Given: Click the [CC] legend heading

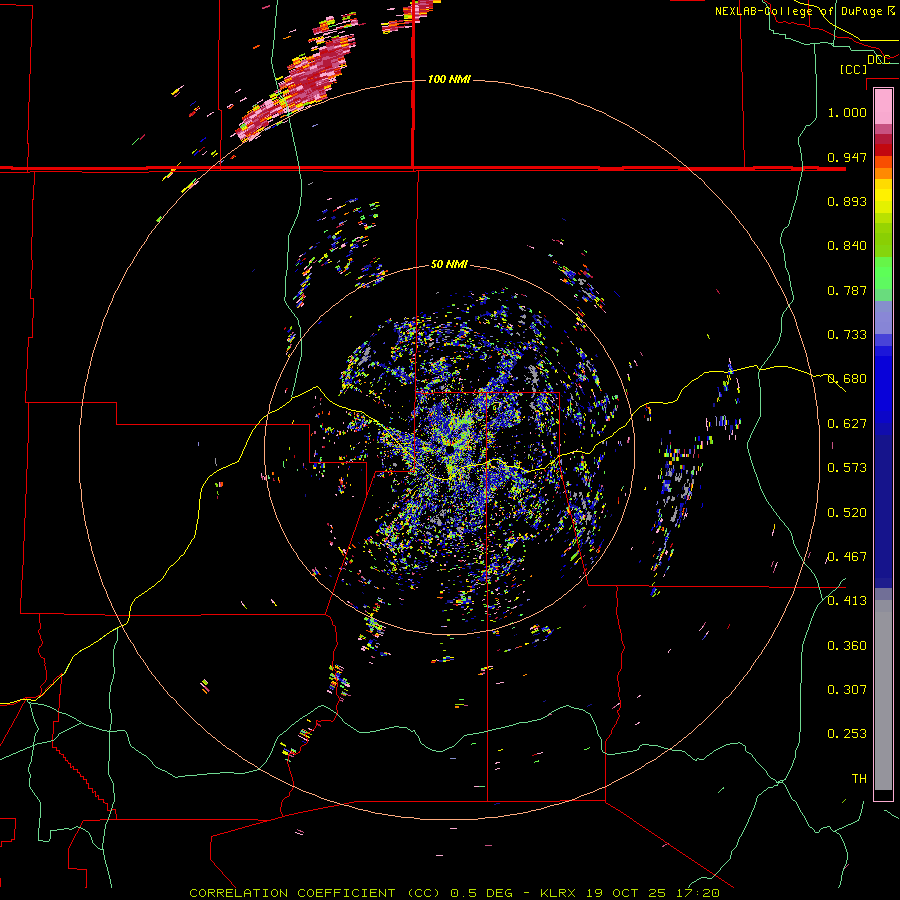Looking at the screenshot, I should (853, 69).
